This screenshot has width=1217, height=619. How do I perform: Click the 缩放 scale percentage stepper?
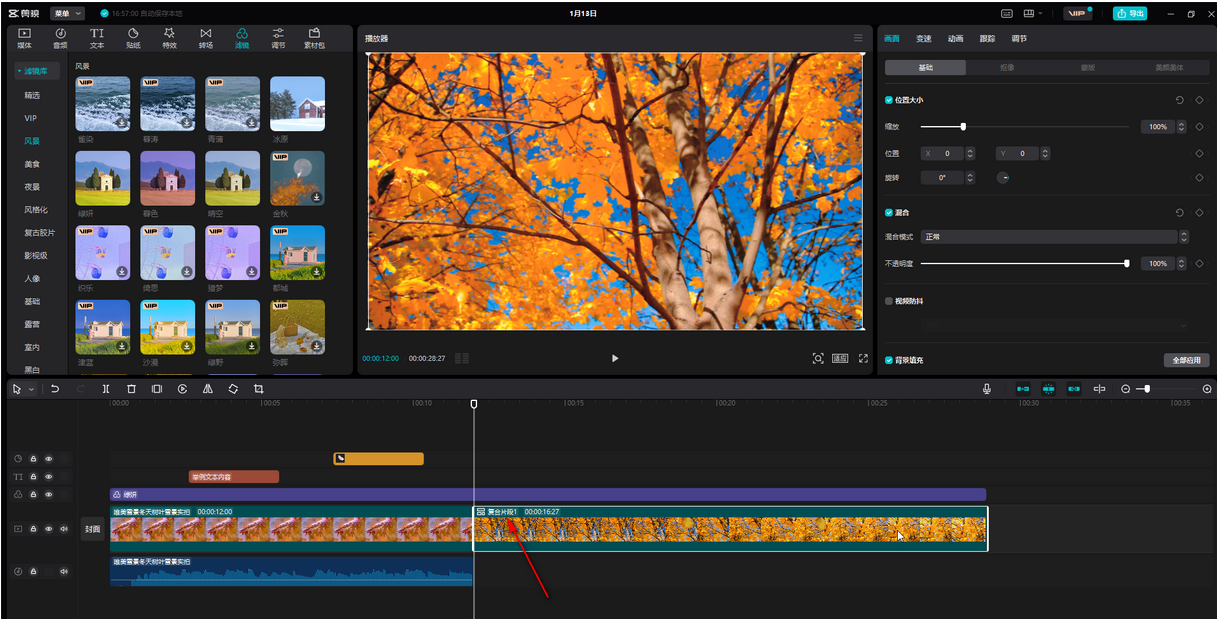tap(1182, 127)
